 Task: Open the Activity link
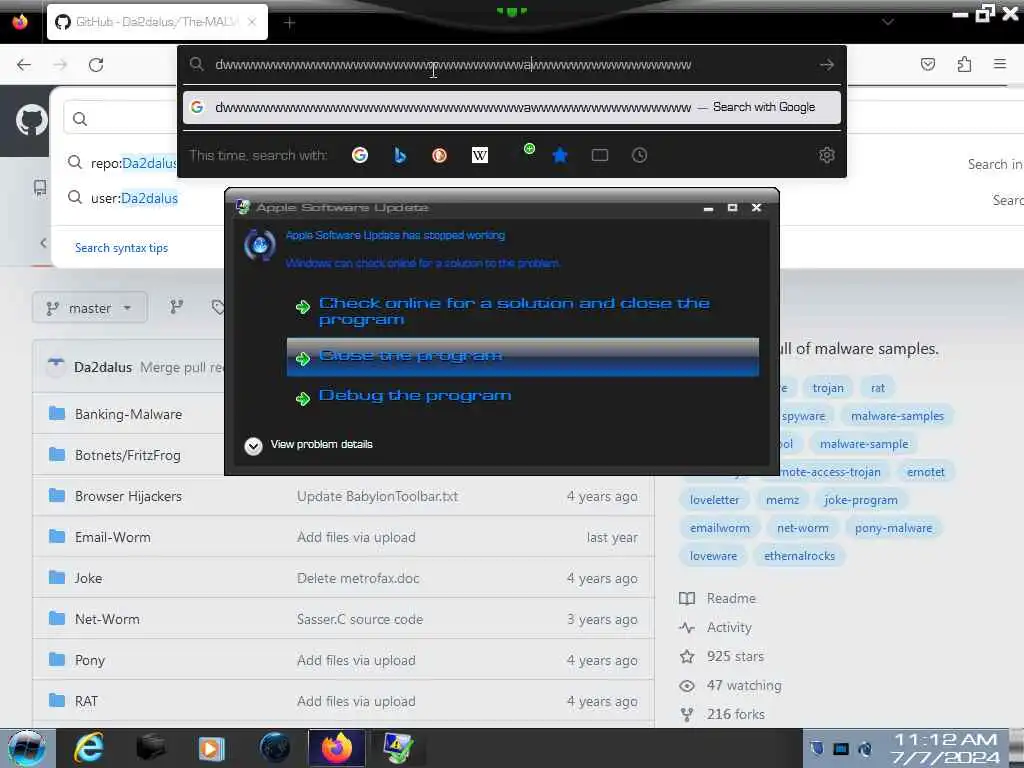click(715, 627)
